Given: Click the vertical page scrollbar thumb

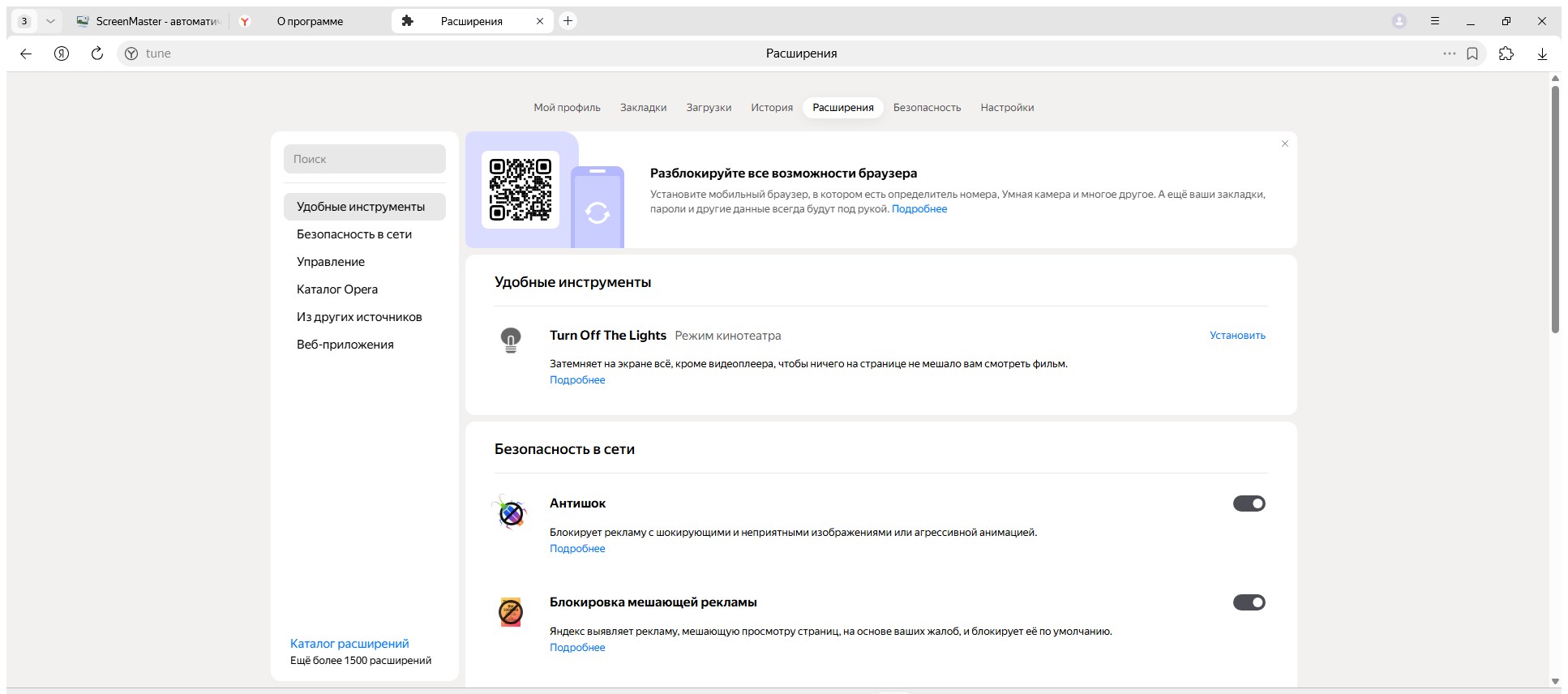Looking at the screenshot, I should pos(1555,209).
